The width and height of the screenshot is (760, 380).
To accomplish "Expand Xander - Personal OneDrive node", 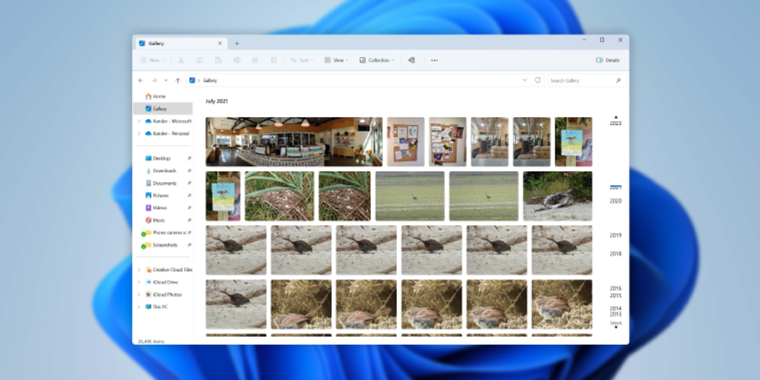I will click(x=139, y=133).
